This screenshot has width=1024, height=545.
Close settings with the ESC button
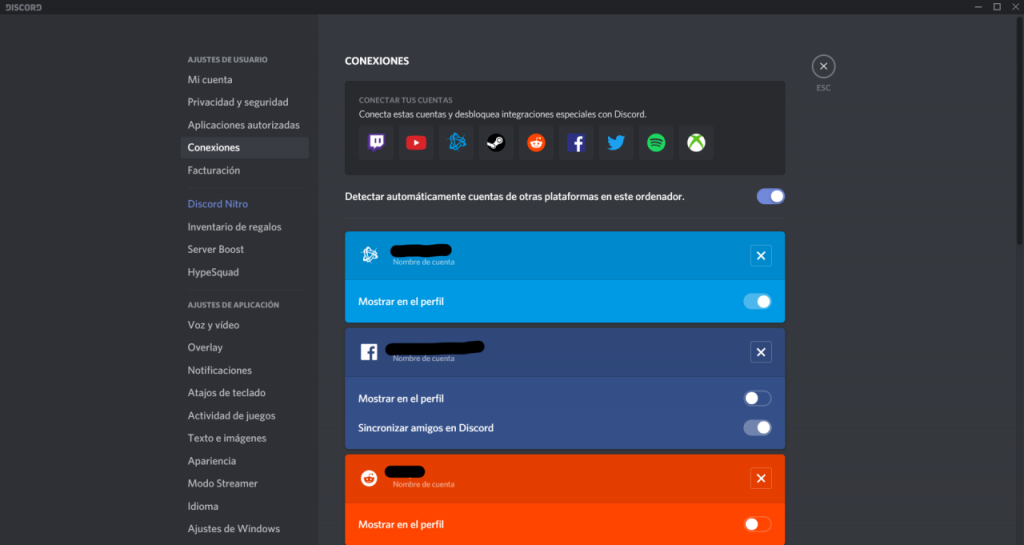tap(823, 67)
